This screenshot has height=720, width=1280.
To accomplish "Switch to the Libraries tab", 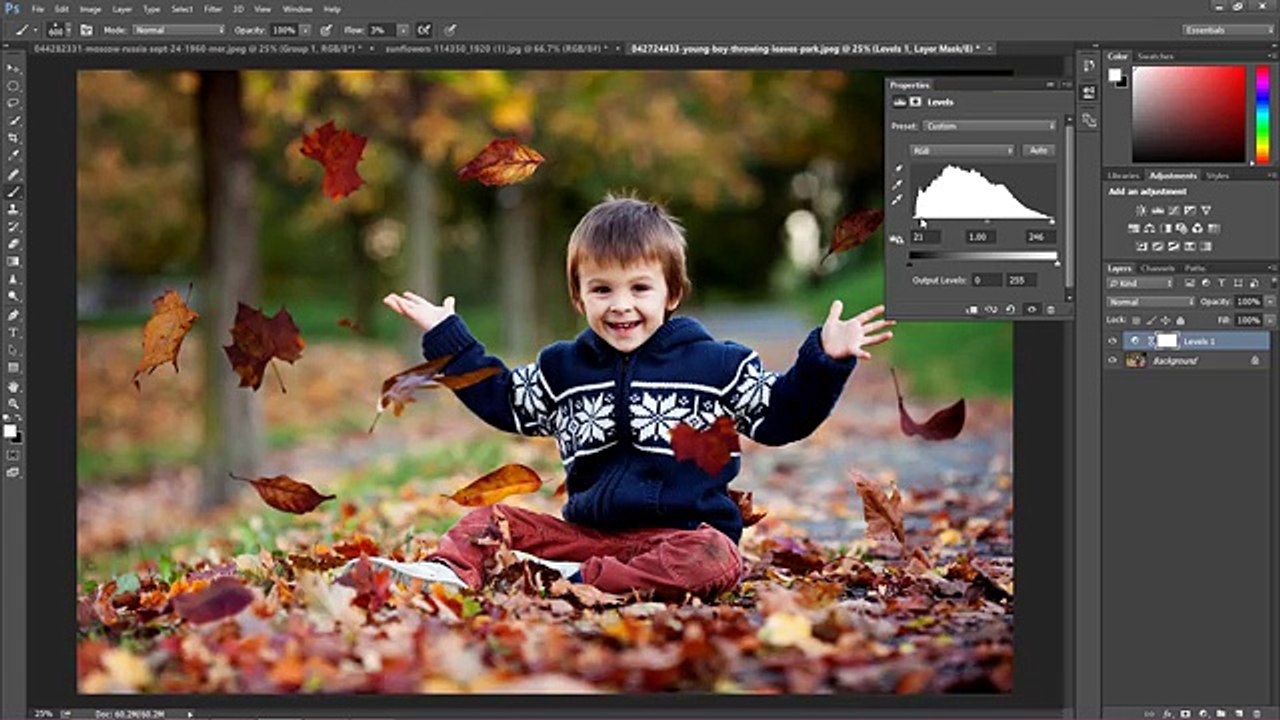I will click(x=1124, y=176).
